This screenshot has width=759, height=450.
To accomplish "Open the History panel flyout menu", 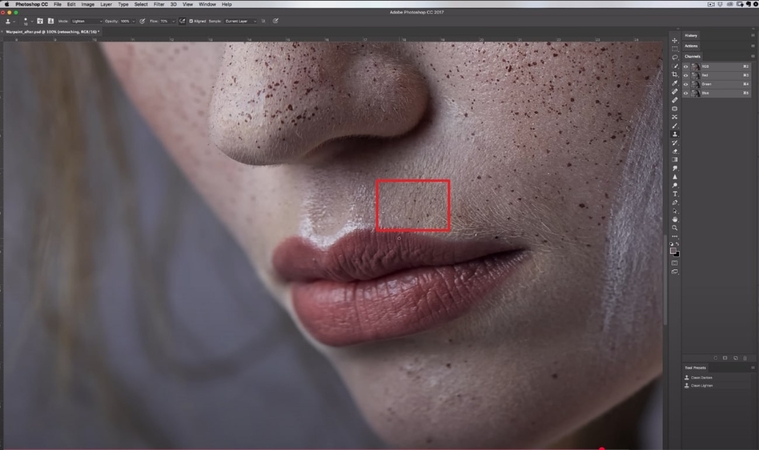I will point(753,35).
